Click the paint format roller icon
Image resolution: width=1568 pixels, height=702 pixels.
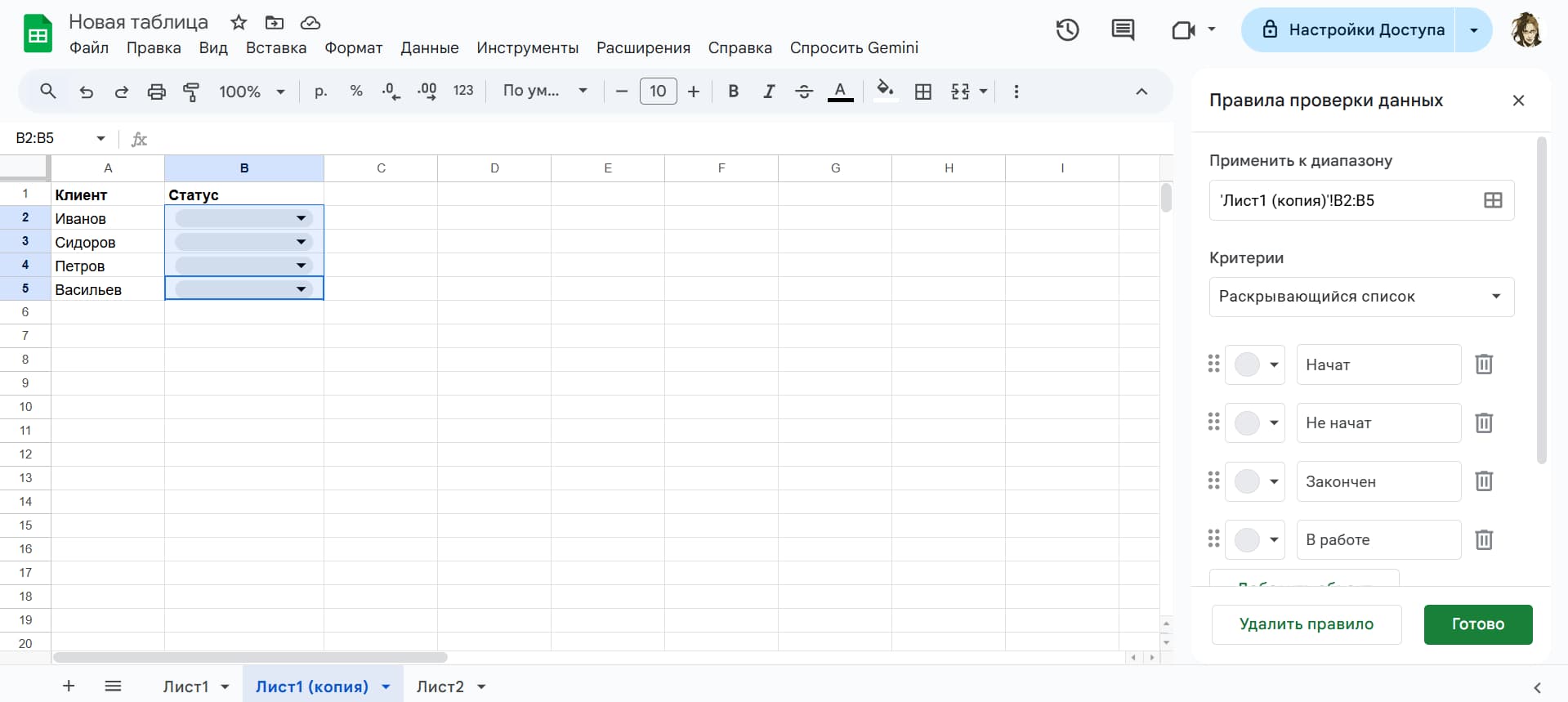coord(191,92)
